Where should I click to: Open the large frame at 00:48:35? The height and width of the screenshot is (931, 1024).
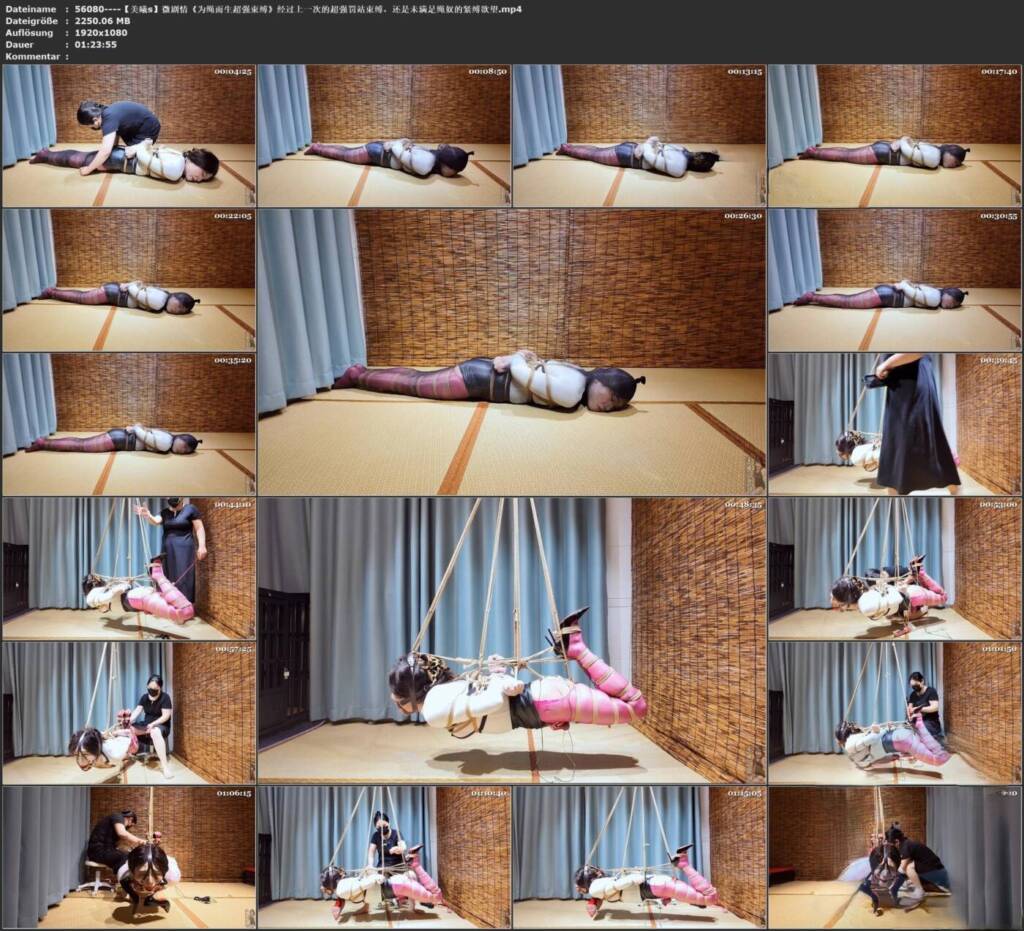point(511,640)
